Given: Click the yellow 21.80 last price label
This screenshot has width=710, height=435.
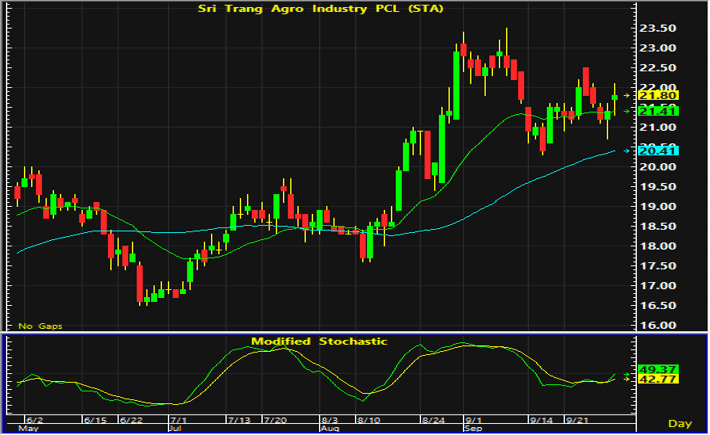Looking at the screenshot, I should click(x=658, y=96).
